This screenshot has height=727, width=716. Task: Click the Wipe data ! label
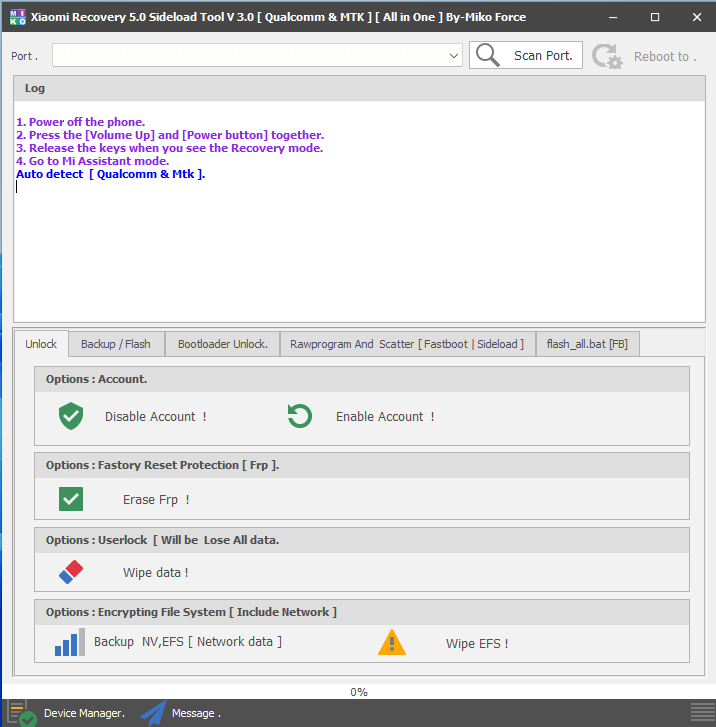[155, 573]
